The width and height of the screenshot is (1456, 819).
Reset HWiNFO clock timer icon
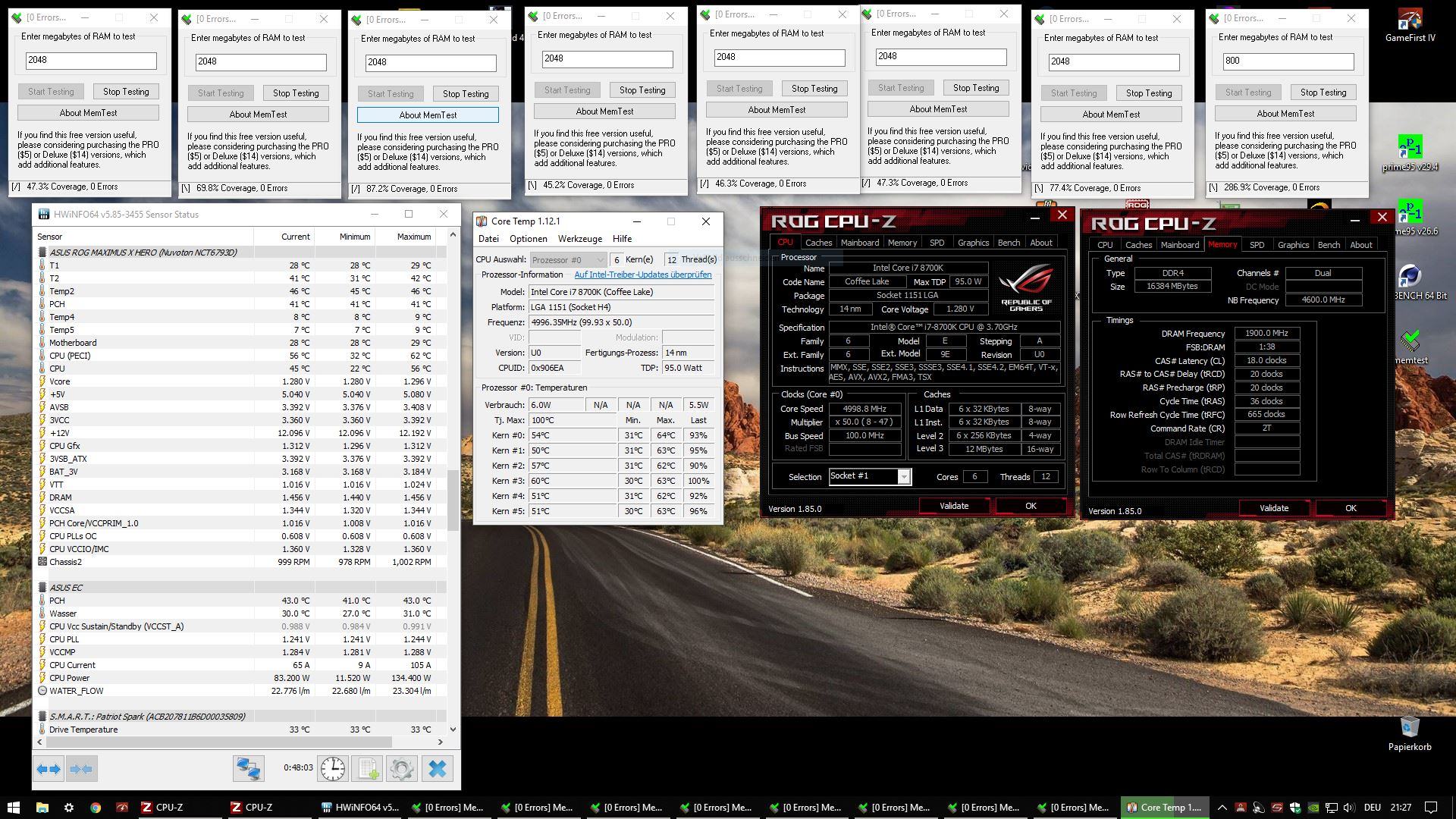click(x=332, y=769)
